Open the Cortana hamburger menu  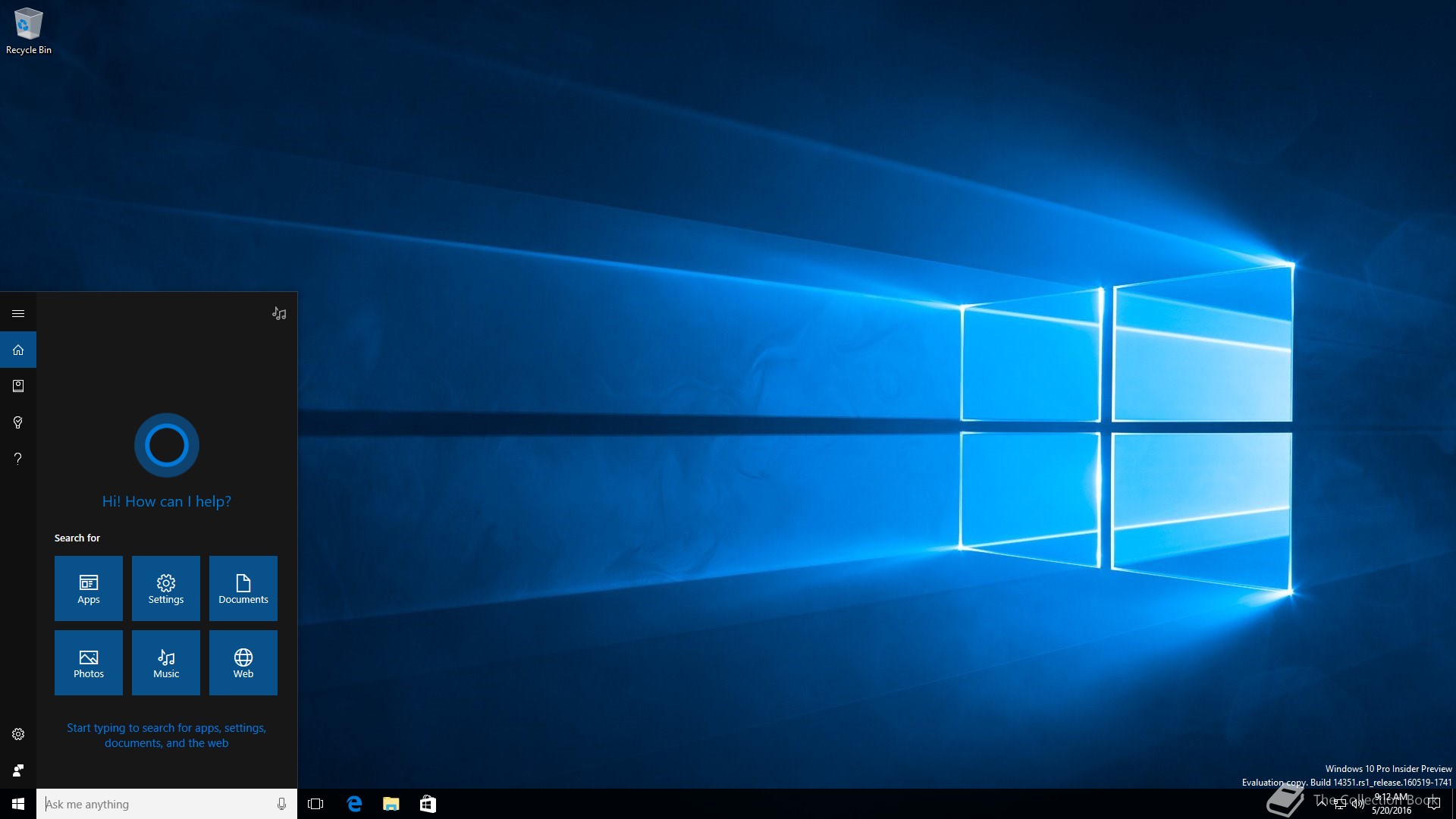click(18, 313)
